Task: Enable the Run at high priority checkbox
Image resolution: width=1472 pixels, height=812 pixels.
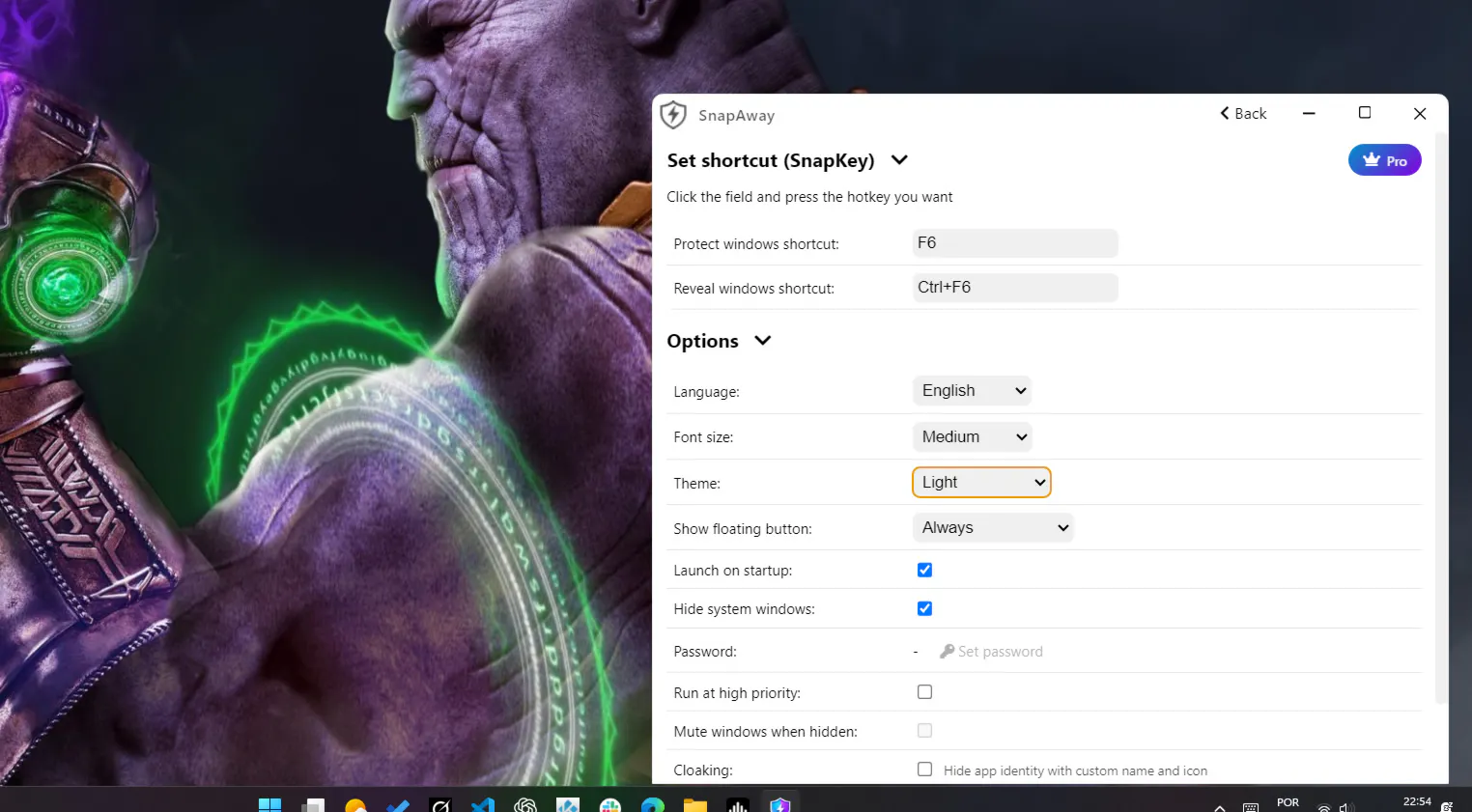Action: (x=924, y=692)
